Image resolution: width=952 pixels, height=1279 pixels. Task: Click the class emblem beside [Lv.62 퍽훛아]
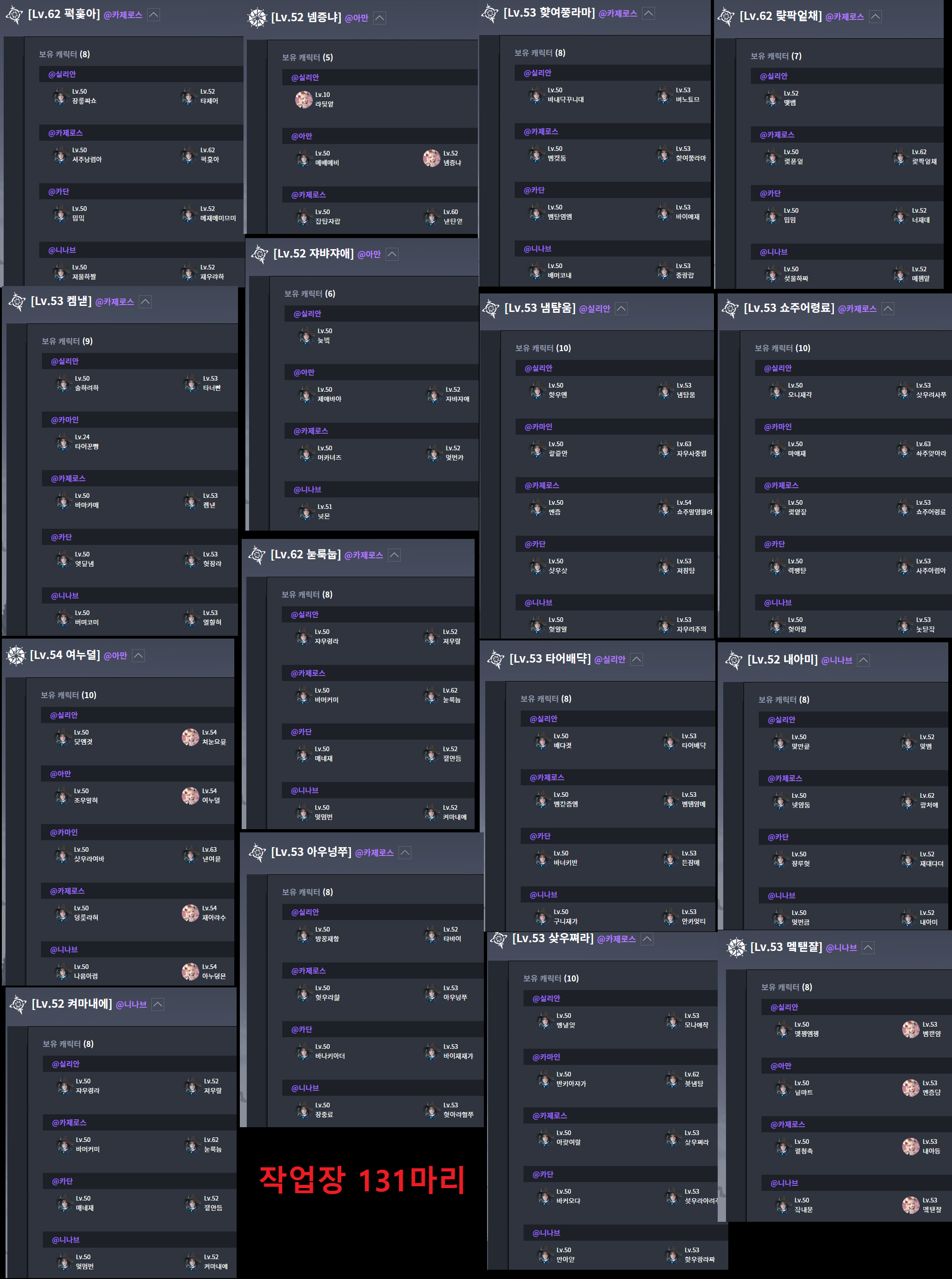[x=14, y=15]
